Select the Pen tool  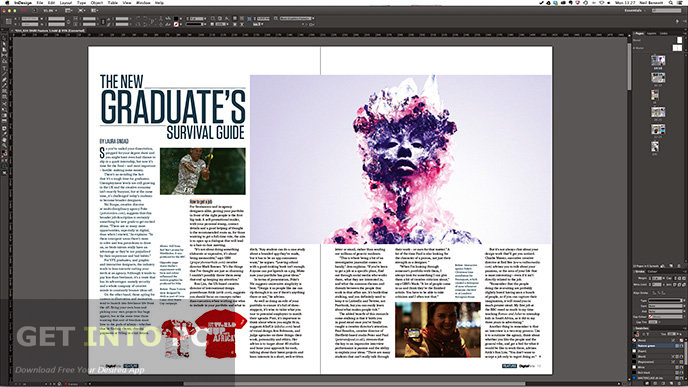point(5,80)
